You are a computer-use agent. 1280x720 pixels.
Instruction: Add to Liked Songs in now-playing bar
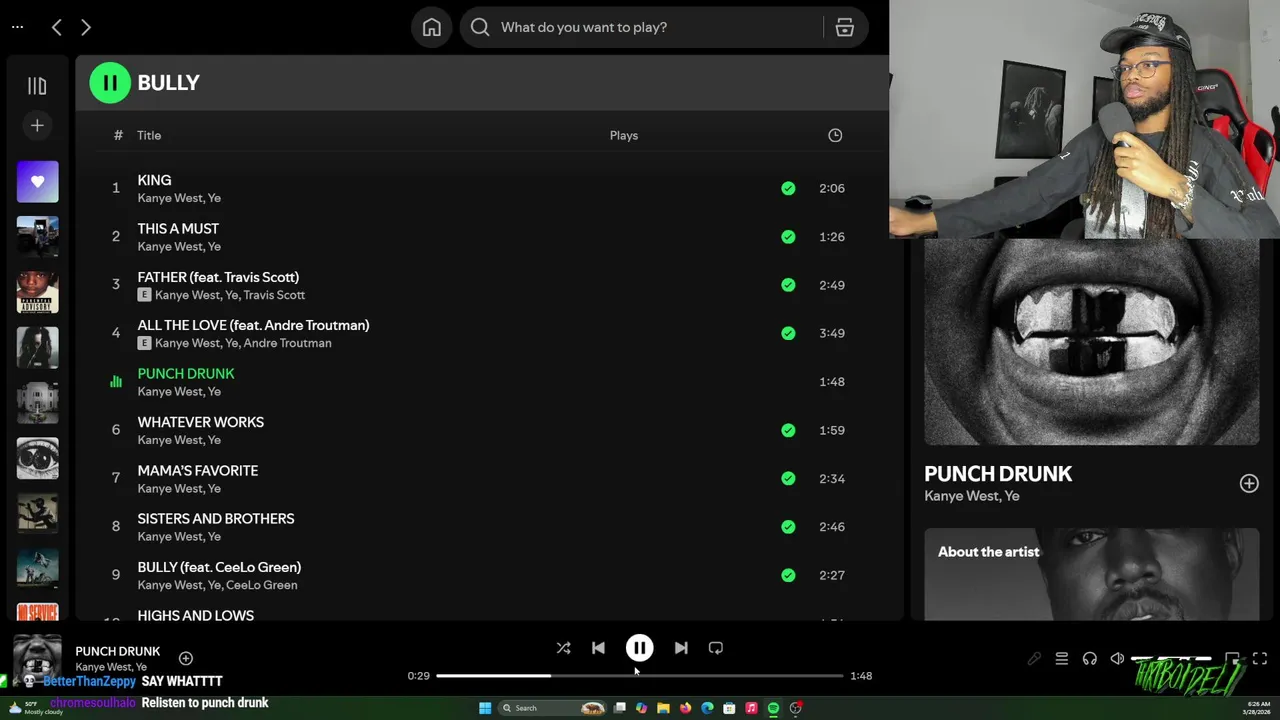point(186,658)
